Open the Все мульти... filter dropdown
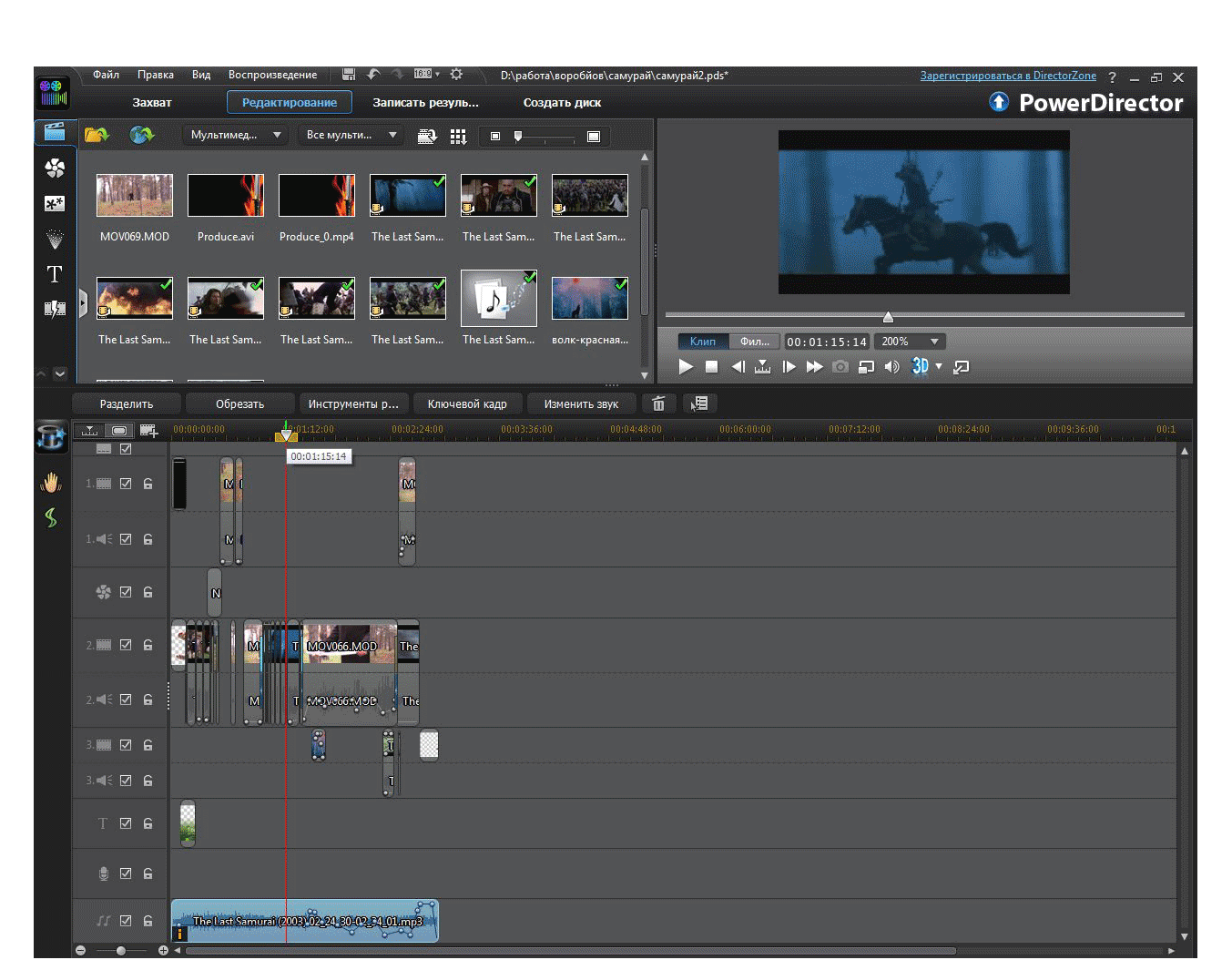Screen dimensions: 1232x960 [351, 136]
